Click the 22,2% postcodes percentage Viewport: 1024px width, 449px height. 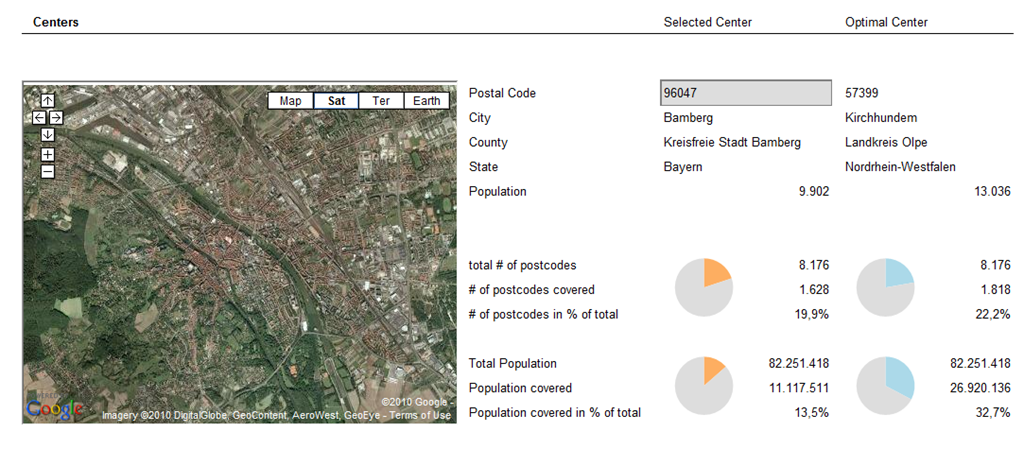992,315
